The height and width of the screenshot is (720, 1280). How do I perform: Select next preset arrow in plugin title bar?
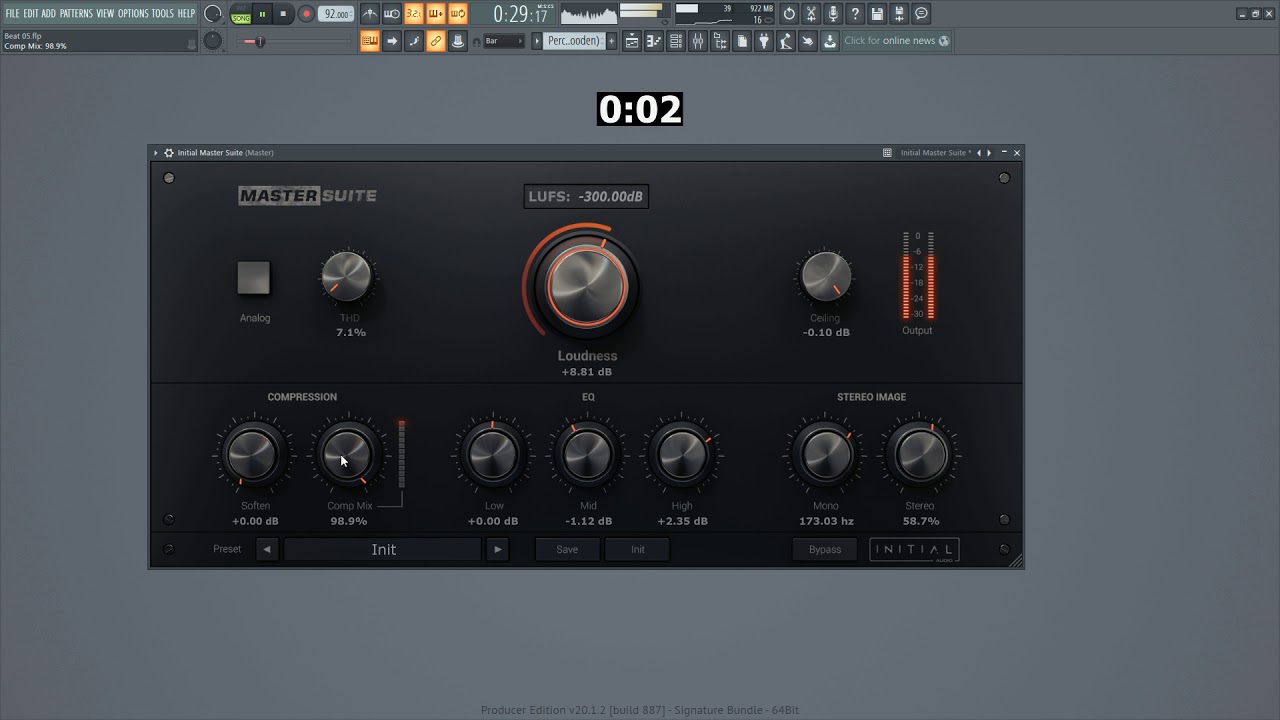click(989, 153)
